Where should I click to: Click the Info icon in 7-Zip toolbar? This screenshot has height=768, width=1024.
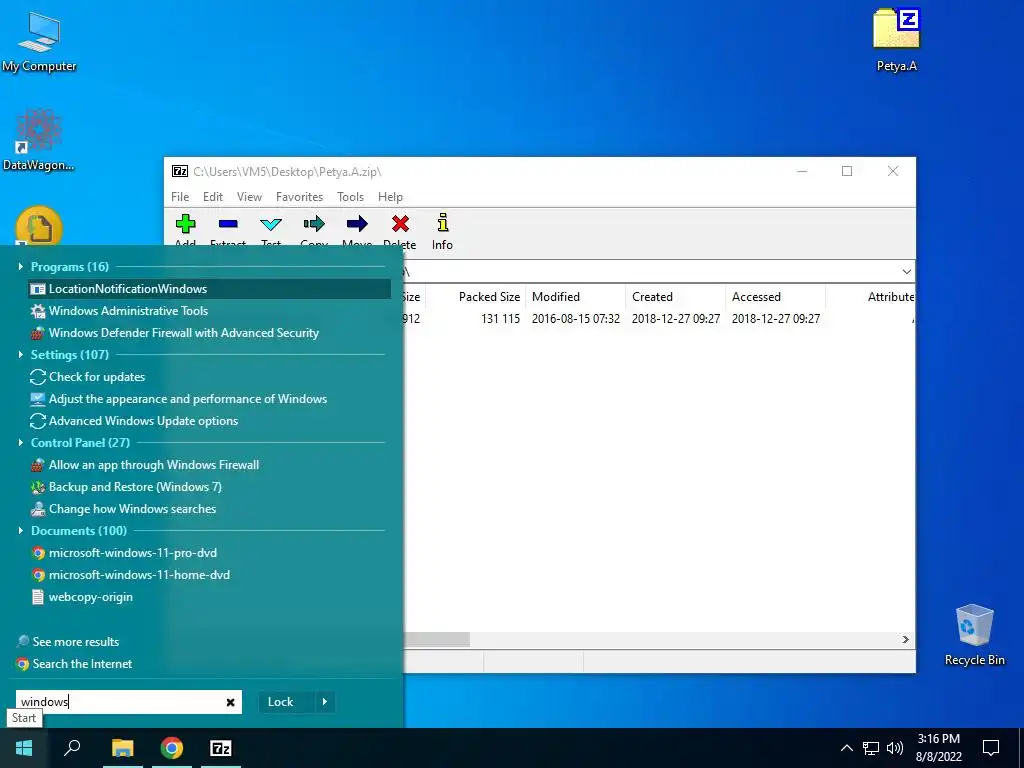tap(443, 223)
